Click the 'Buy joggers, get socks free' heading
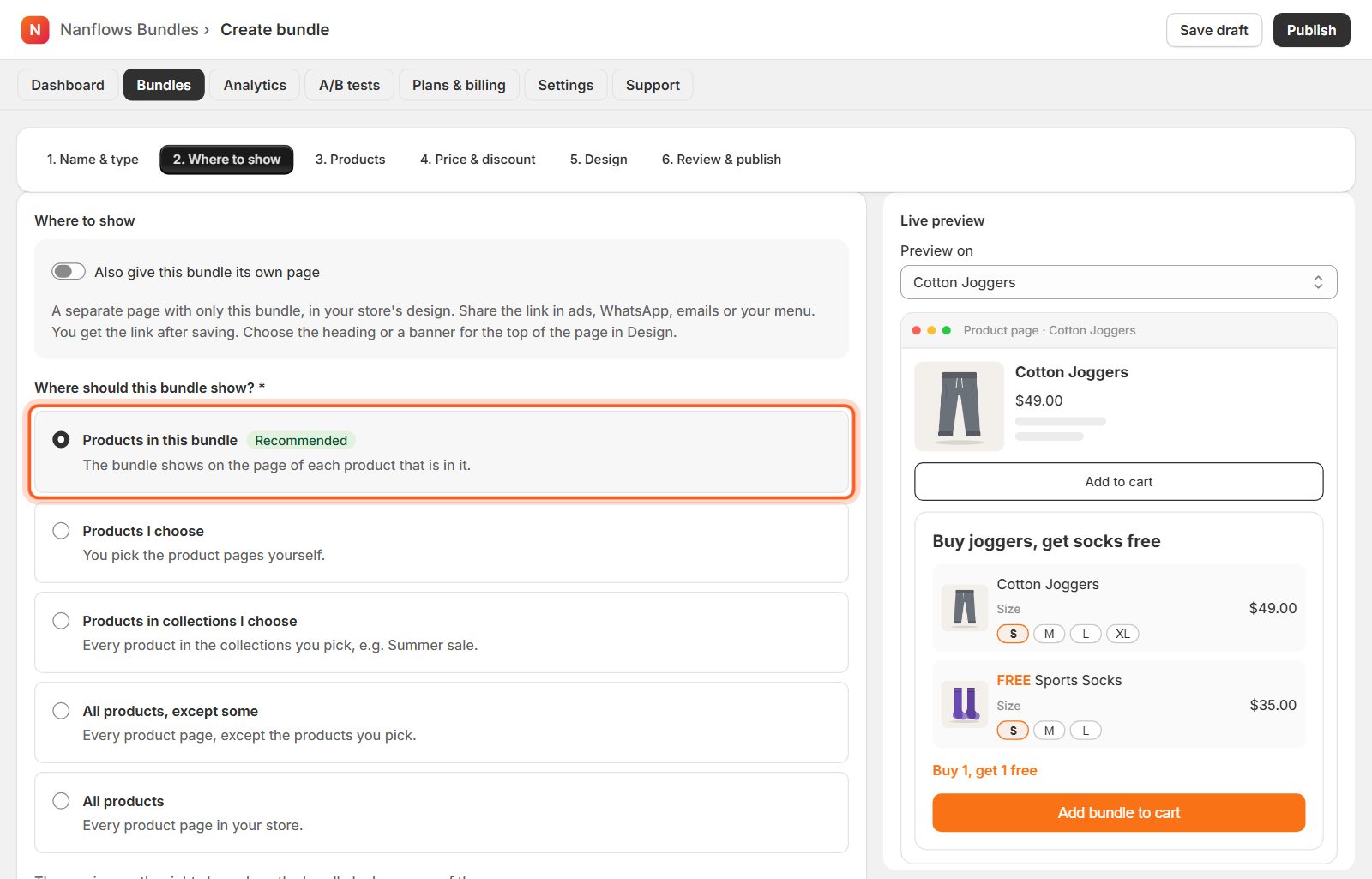 point(1046,541)
